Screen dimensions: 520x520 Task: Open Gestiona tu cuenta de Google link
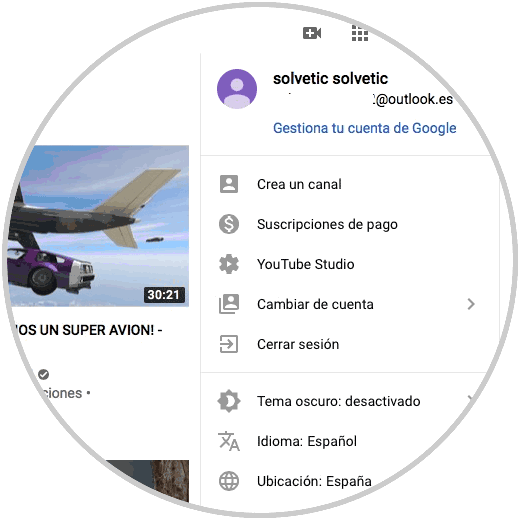(365, 128)
